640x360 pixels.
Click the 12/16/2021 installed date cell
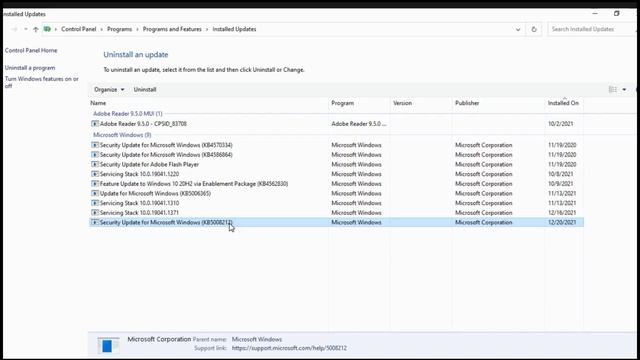pos(562,213)
